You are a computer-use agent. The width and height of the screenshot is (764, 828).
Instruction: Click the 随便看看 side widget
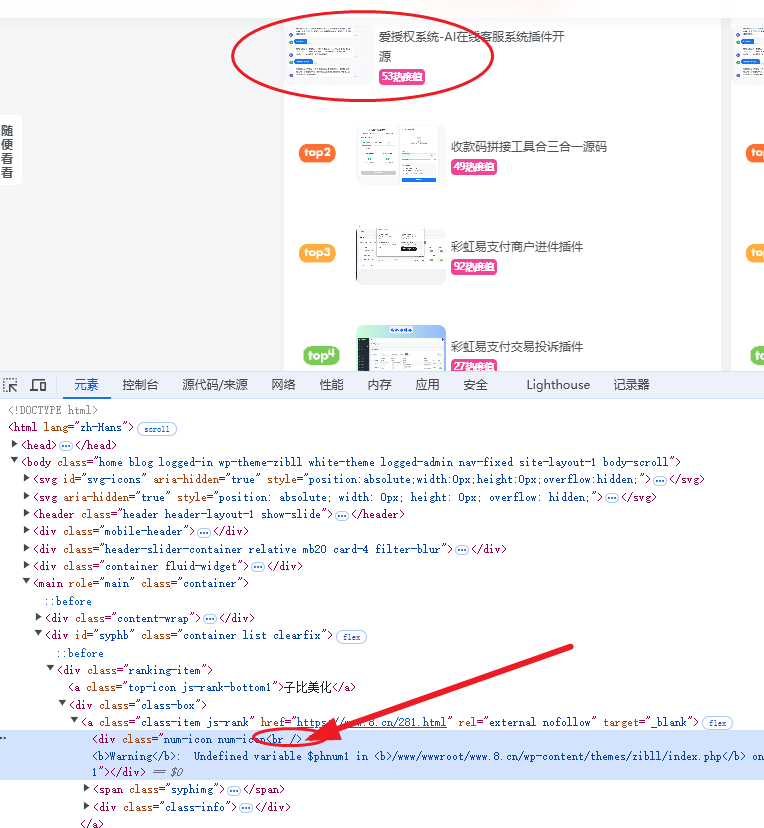tap(7, 151)
